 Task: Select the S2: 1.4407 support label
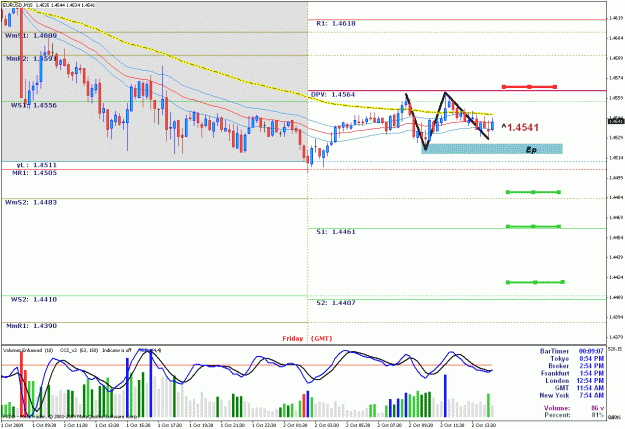click(336, 303)
